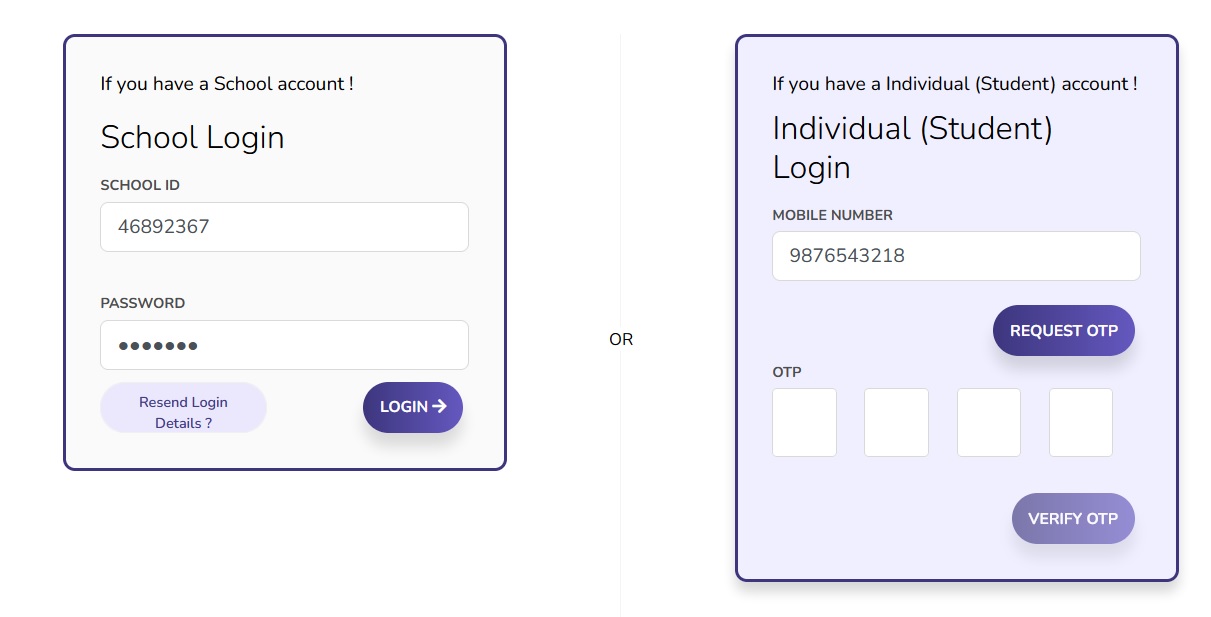This screenshot has width=1211, height=617.
Task: Click the MOBILE NUMBER field label
Action: pyautogui.click(x=832, y=215)
